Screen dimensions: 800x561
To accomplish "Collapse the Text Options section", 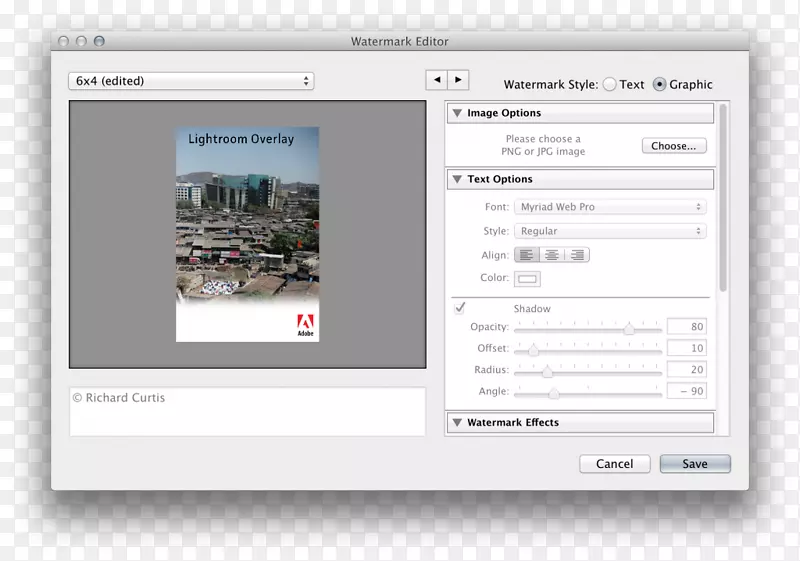I will tap(457, 179).
